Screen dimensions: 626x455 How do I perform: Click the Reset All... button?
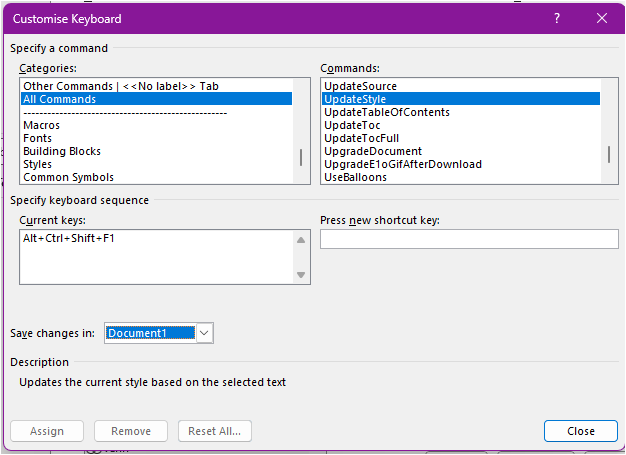click(215, 431)
